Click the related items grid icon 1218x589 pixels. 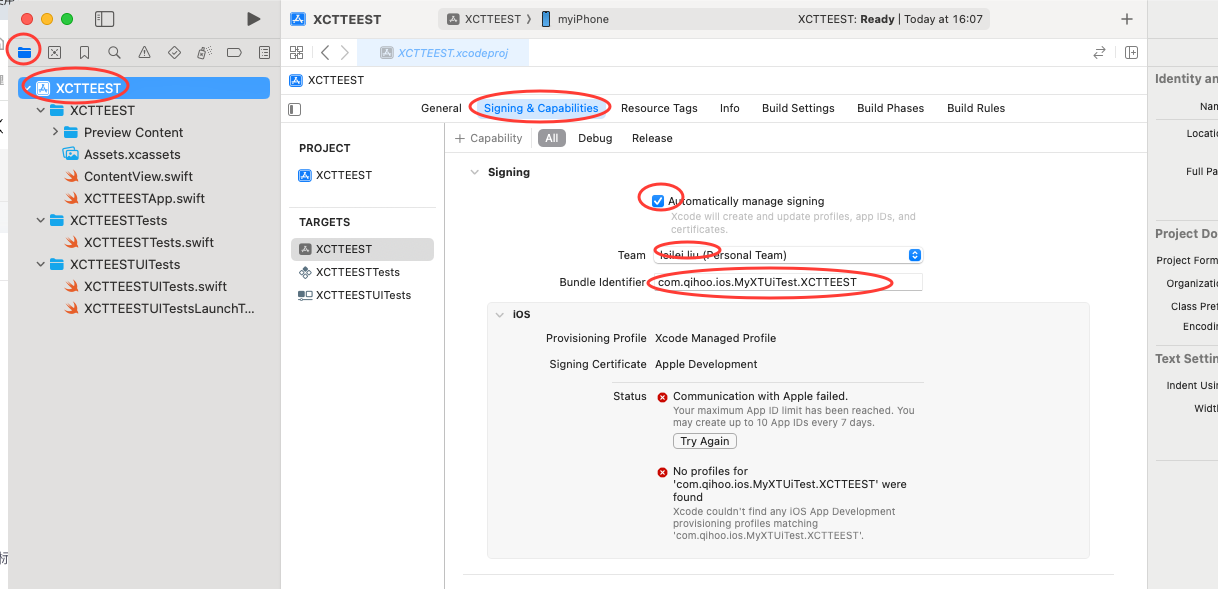pyautogui.click(x=296, y=52)
